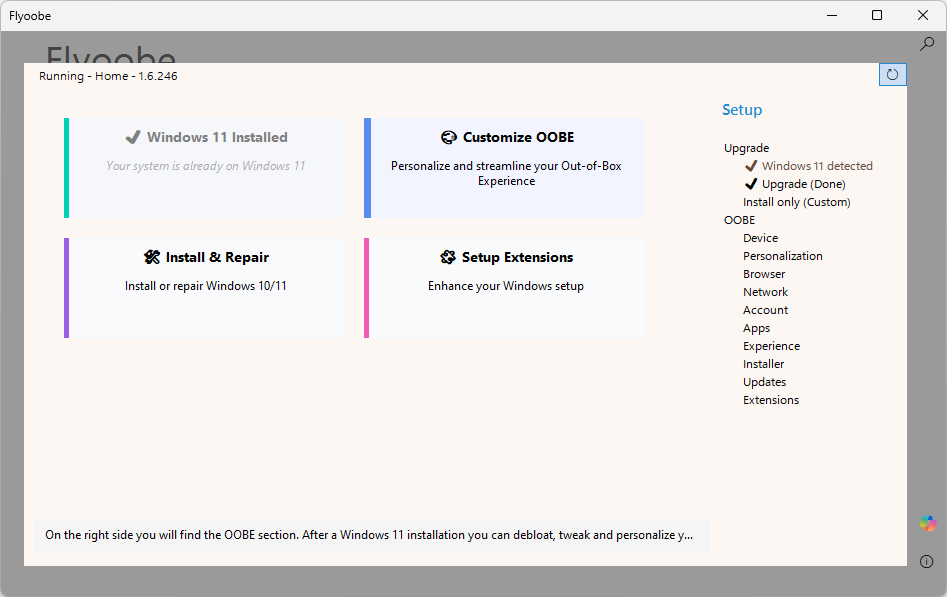Click checkmark beside Upgrade (Done)
The image size is (947, 597).
[751, 184]
